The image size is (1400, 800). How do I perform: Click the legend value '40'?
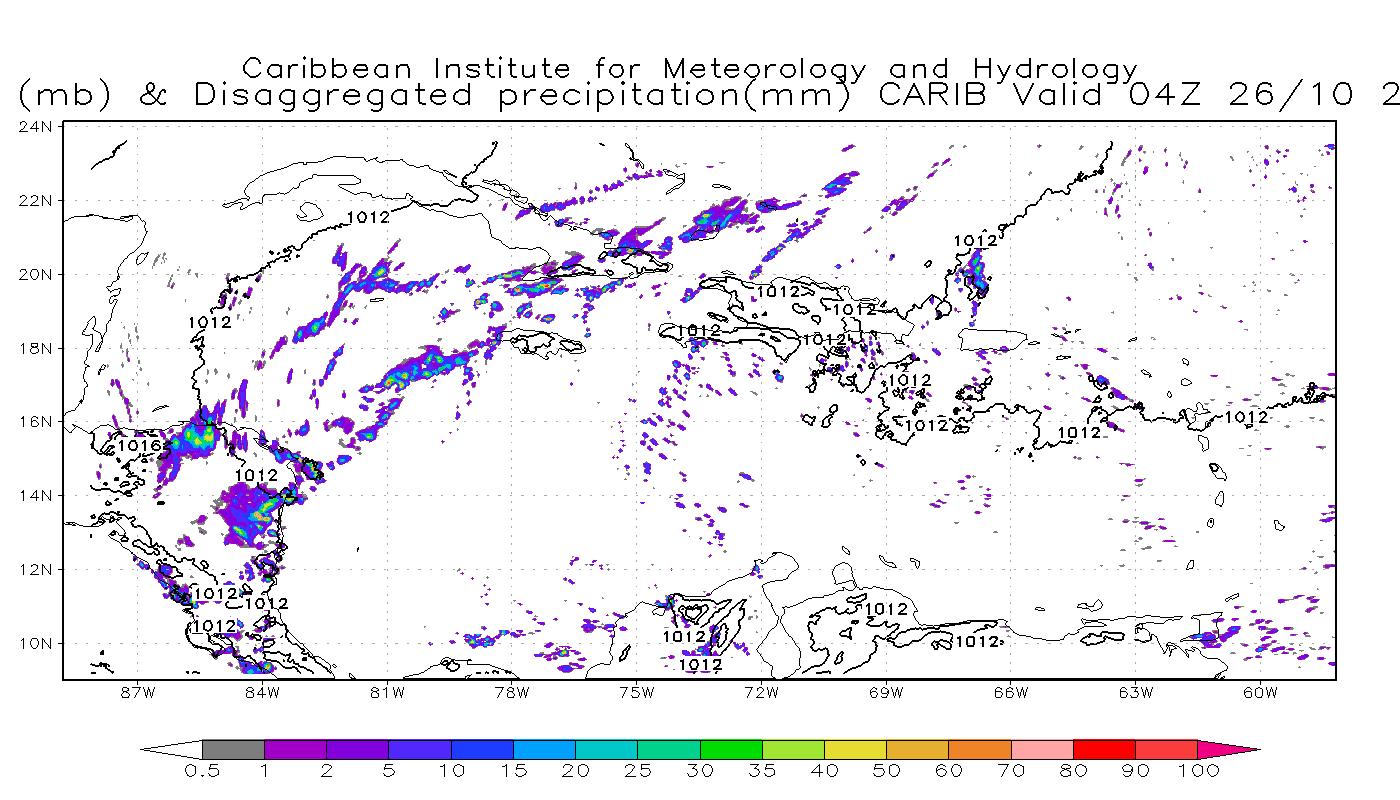click(824, 772)
